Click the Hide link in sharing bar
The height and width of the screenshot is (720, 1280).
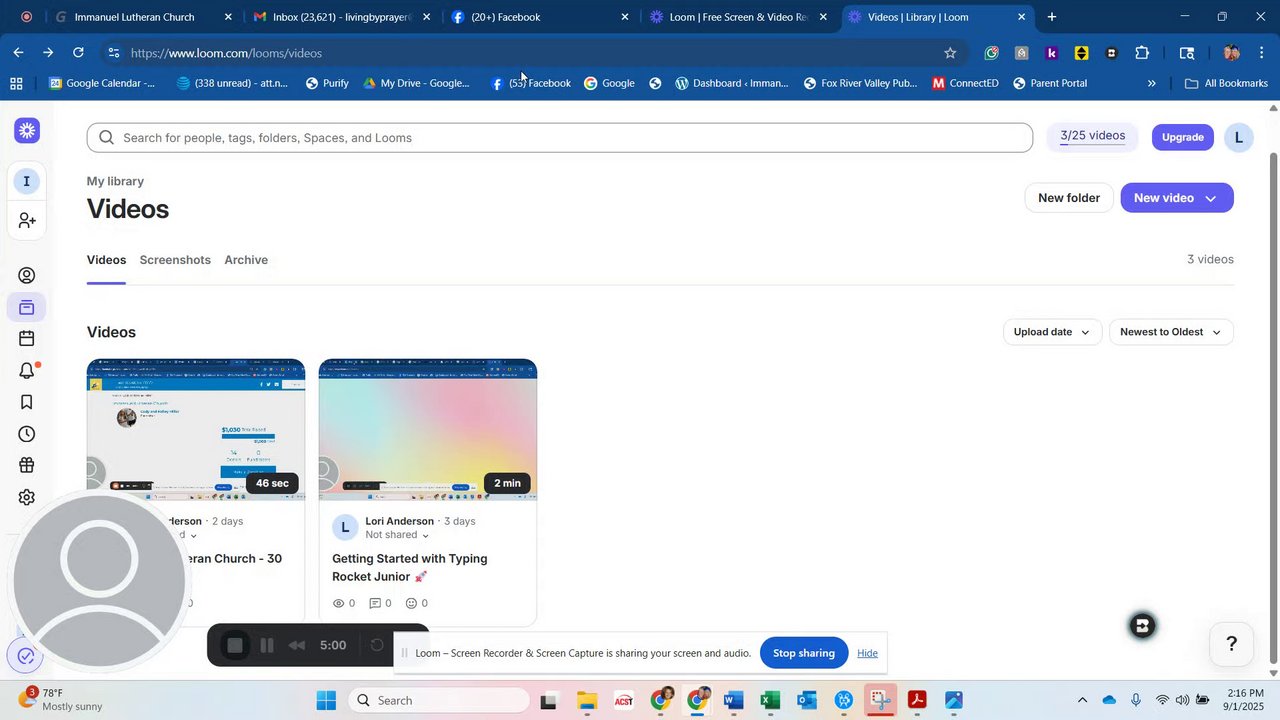coord(867,653)
